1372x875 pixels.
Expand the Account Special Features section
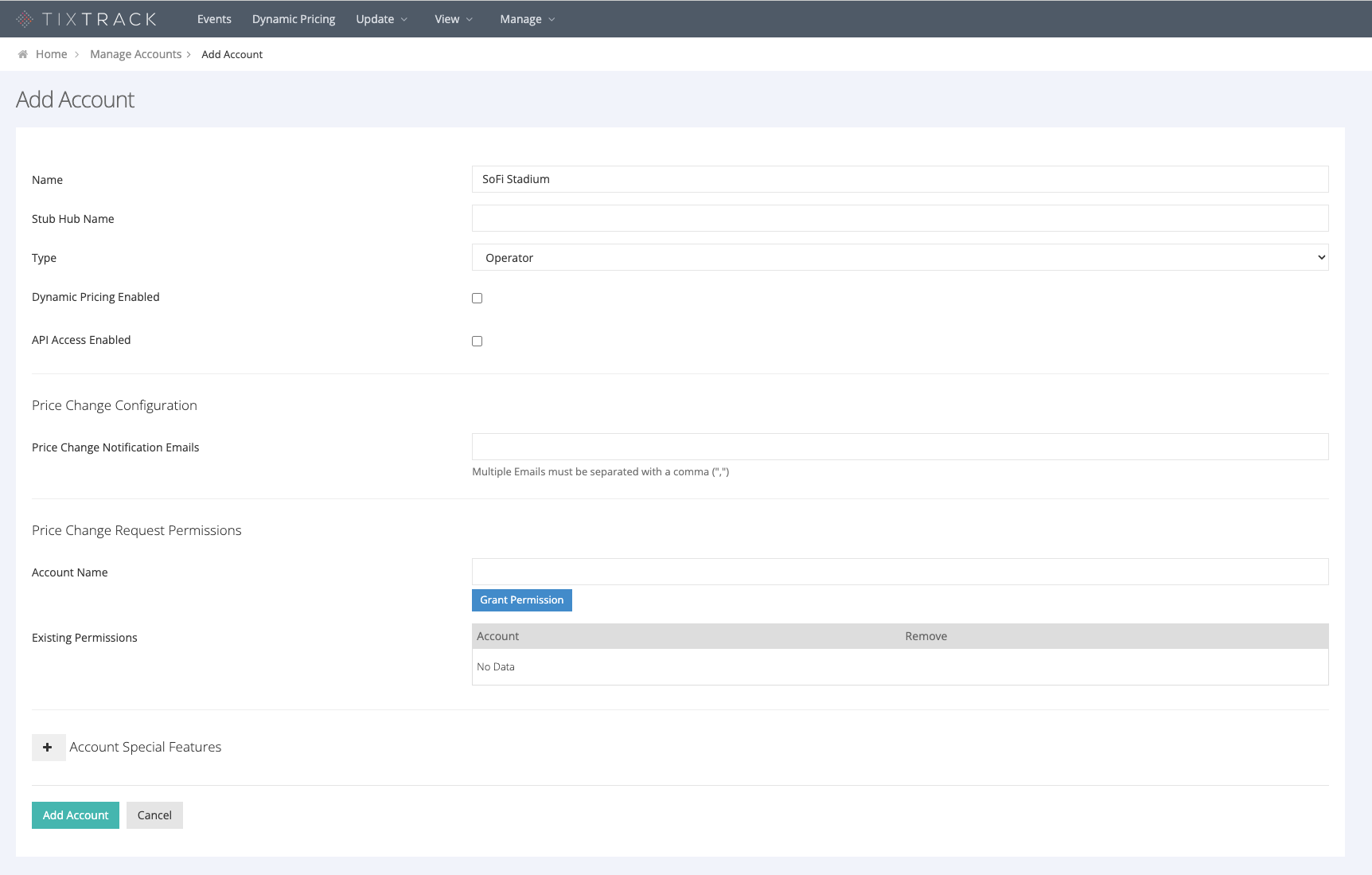(x=49, y=747)
